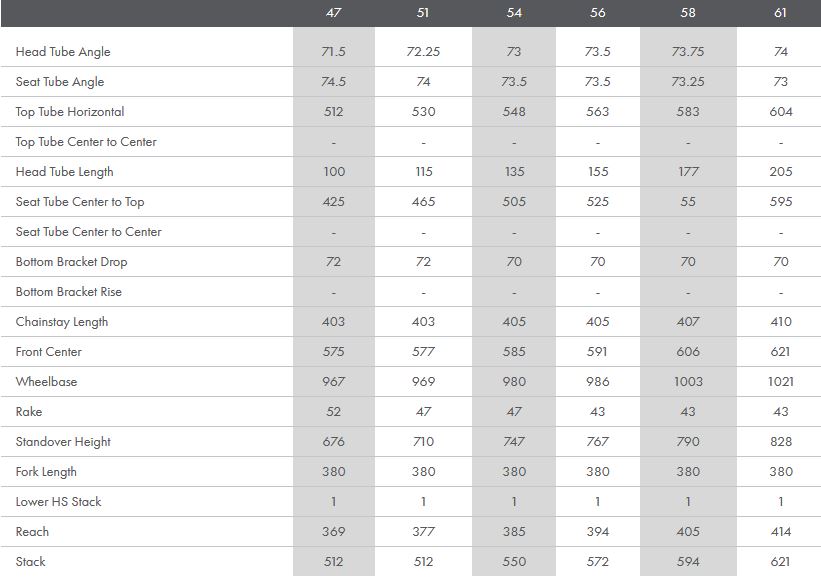Click the Head Tube Angle row label
This screenshot has height=578, width=821.
tap(63, 52)
